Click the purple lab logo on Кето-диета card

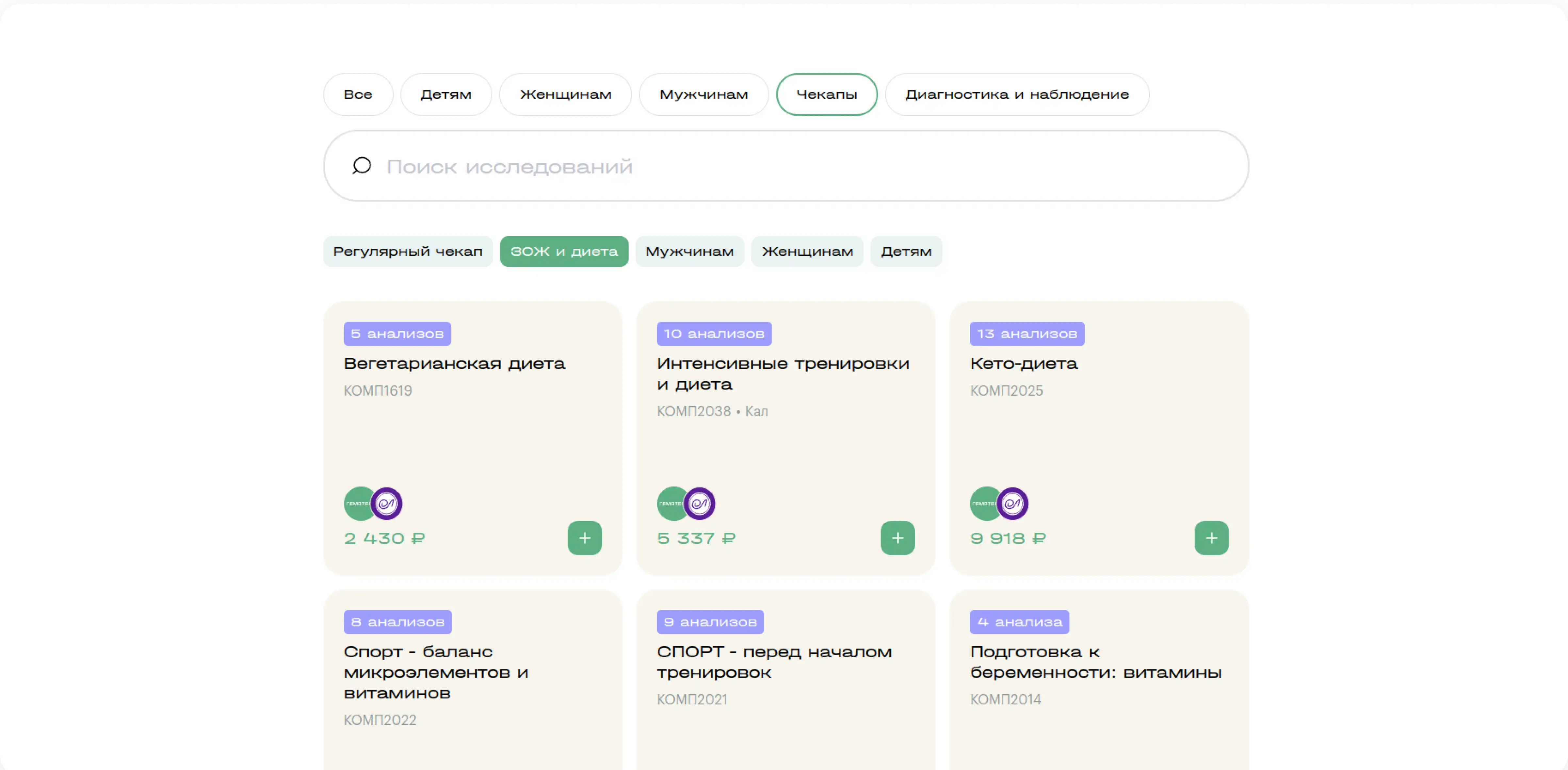1012,503
